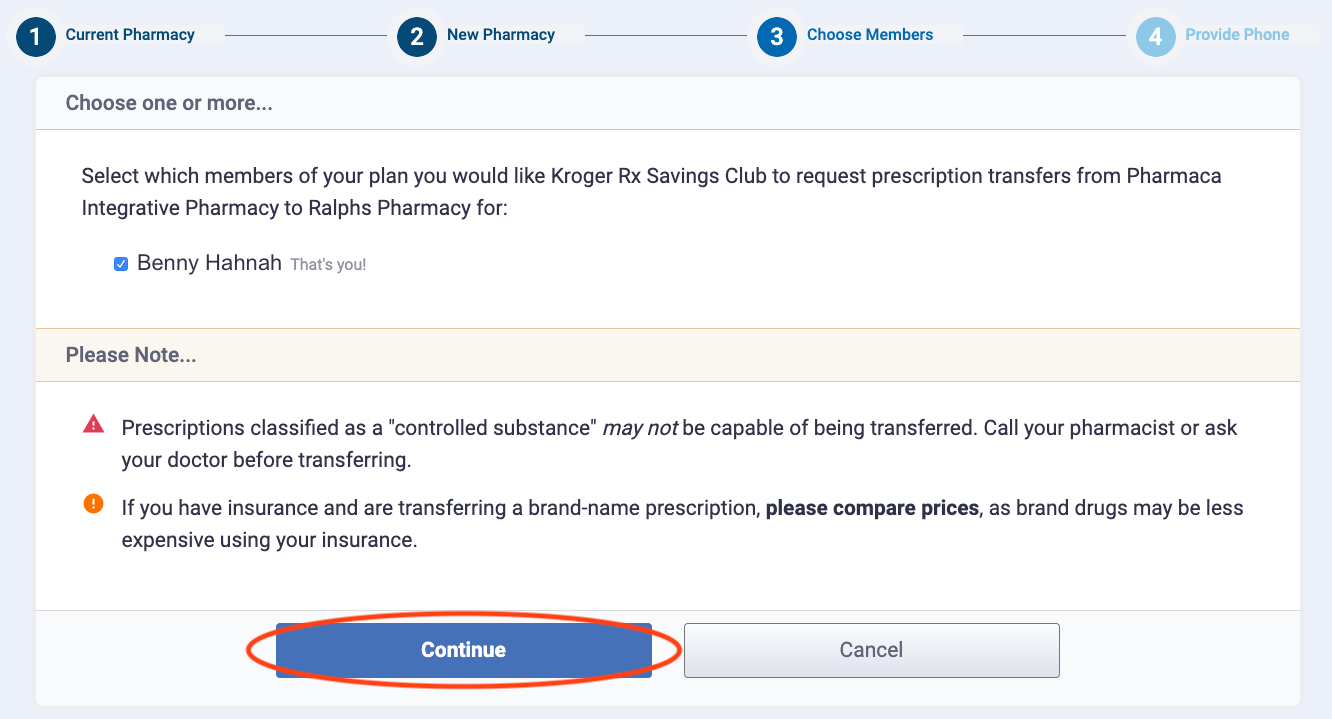Image resolution: width=1332 pixels, height=719 pixels.
Task: Click the Benny Hahnah member name
Action: pos(209,263)
